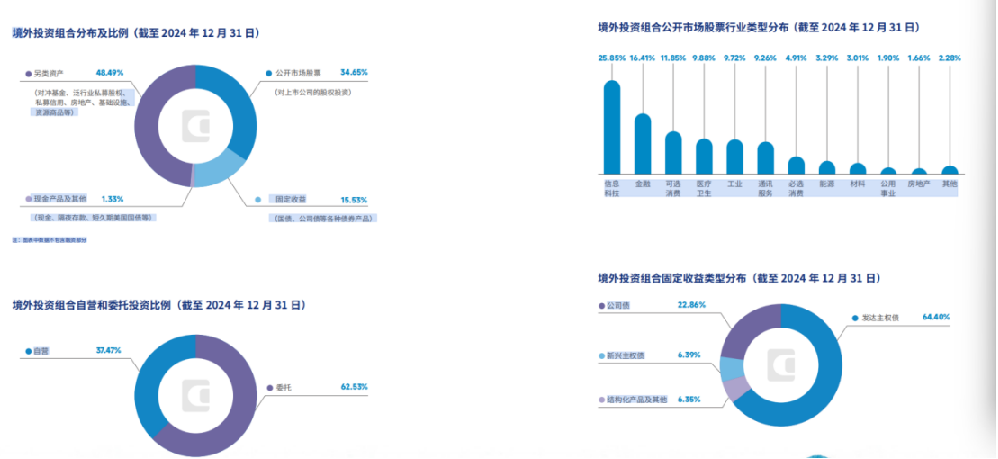Click the 境外投资组合自营和委托投资比例 chart title
Screen dimensions: 998x459
pyautogui.click(x=158, y=304)
